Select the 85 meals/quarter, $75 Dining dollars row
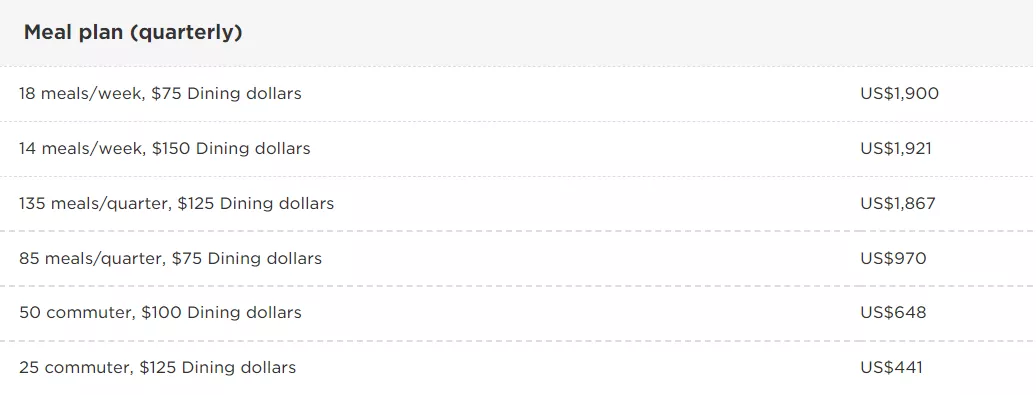This screenshot has width=1036, height=395. (x=518, y=258)
